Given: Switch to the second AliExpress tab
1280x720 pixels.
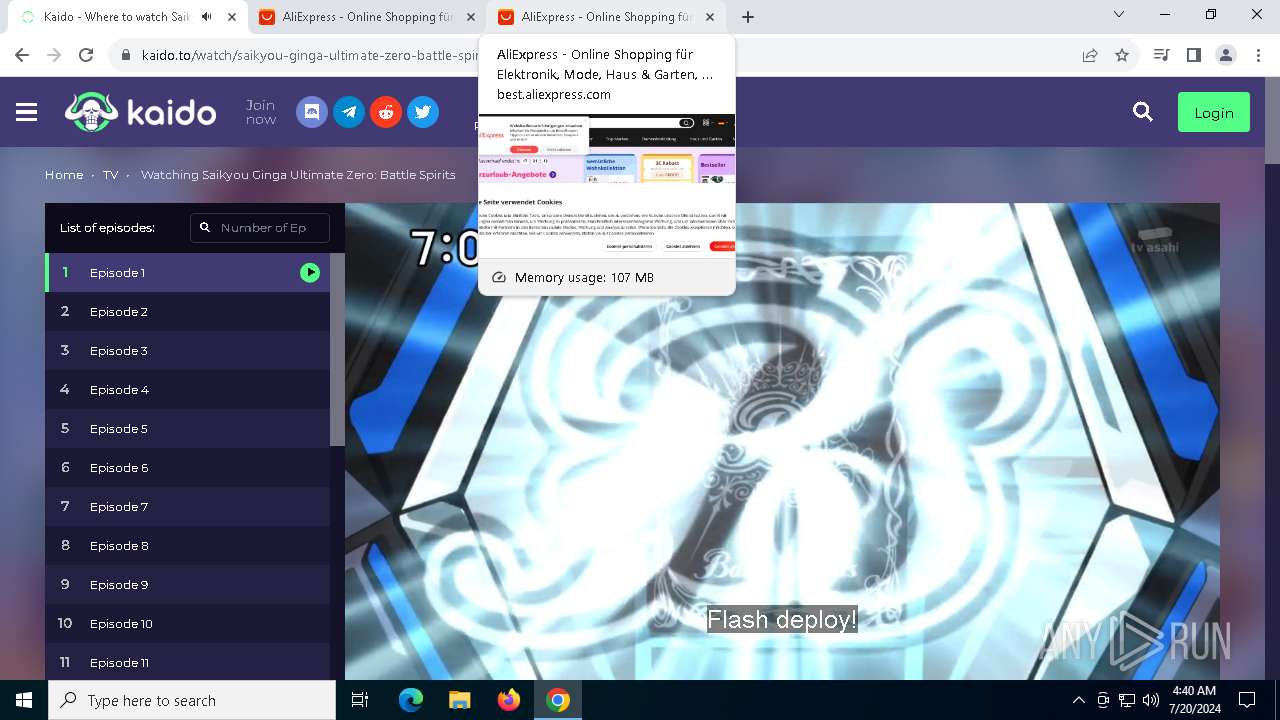Looking at the screenshot, I should click(x=365, y=17).
